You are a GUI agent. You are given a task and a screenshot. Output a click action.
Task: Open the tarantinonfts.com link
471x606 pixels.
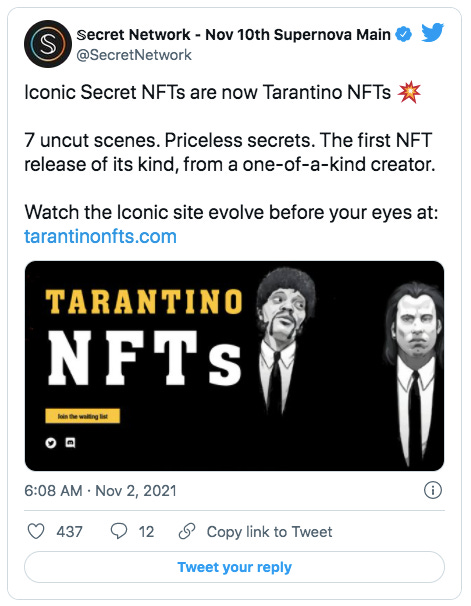tap(100, 236)
